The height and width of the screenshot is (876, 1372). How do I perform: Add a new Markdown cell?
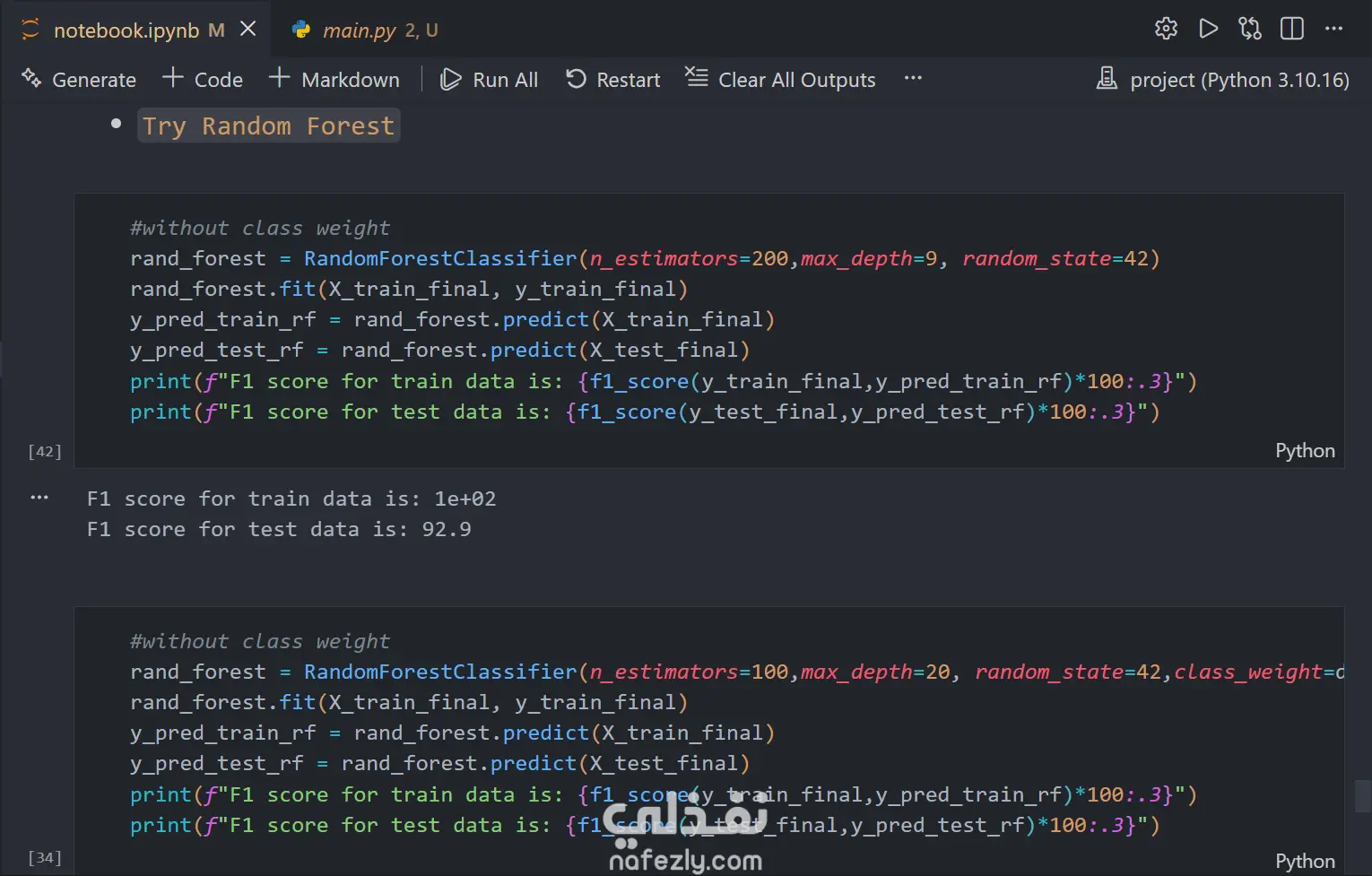pos(334,80)
